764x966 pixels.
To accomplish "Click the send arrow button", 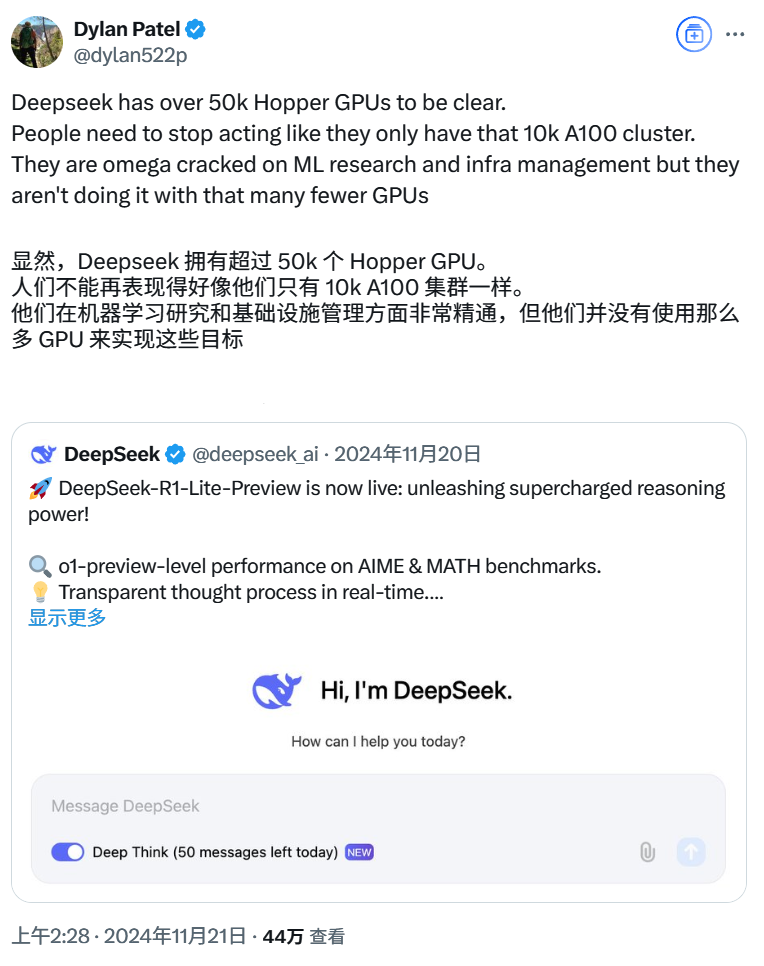I will coord(691,852).
